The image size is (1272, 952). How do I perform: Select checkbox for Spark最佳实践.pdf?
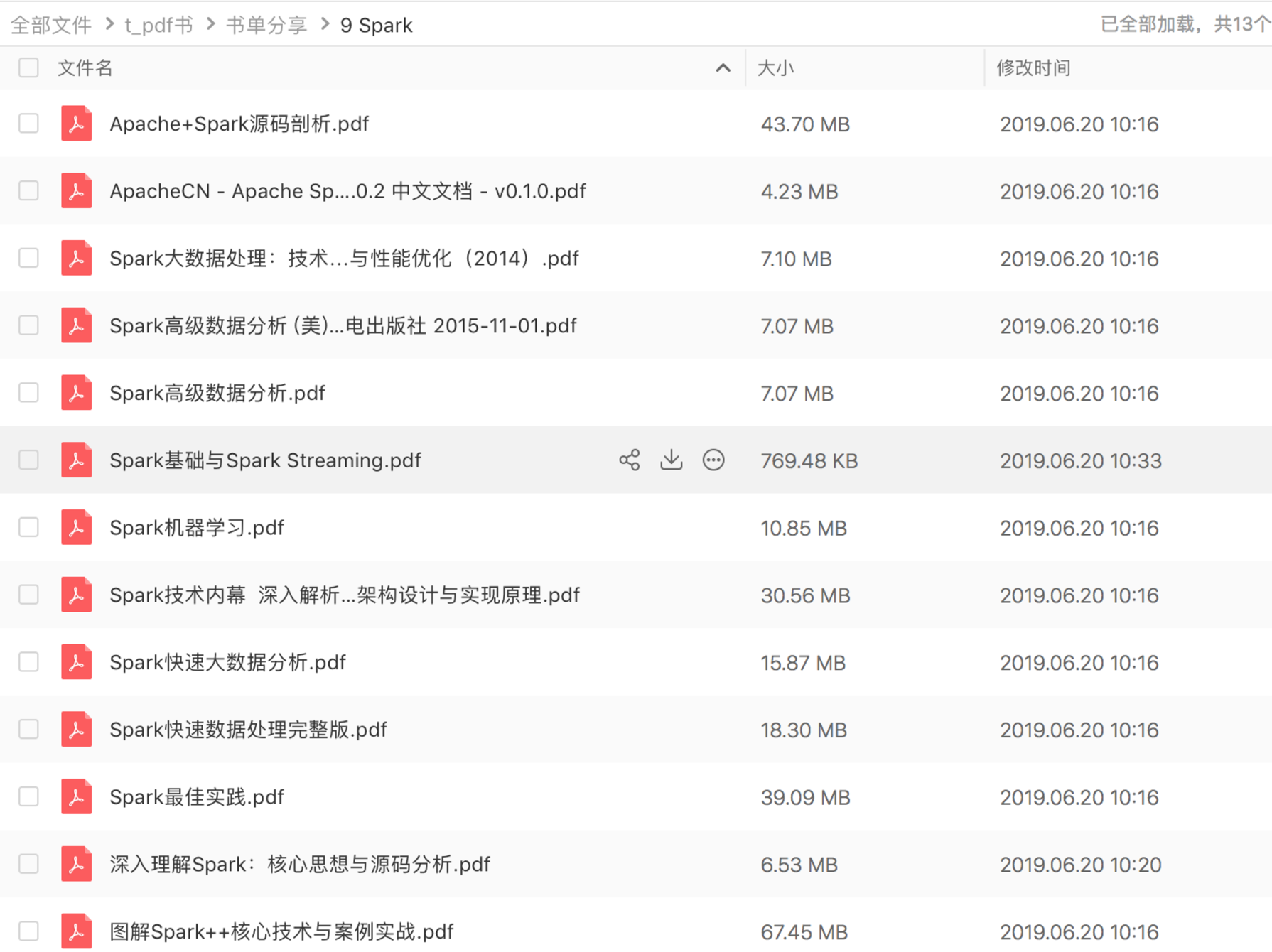pos(28,796)
